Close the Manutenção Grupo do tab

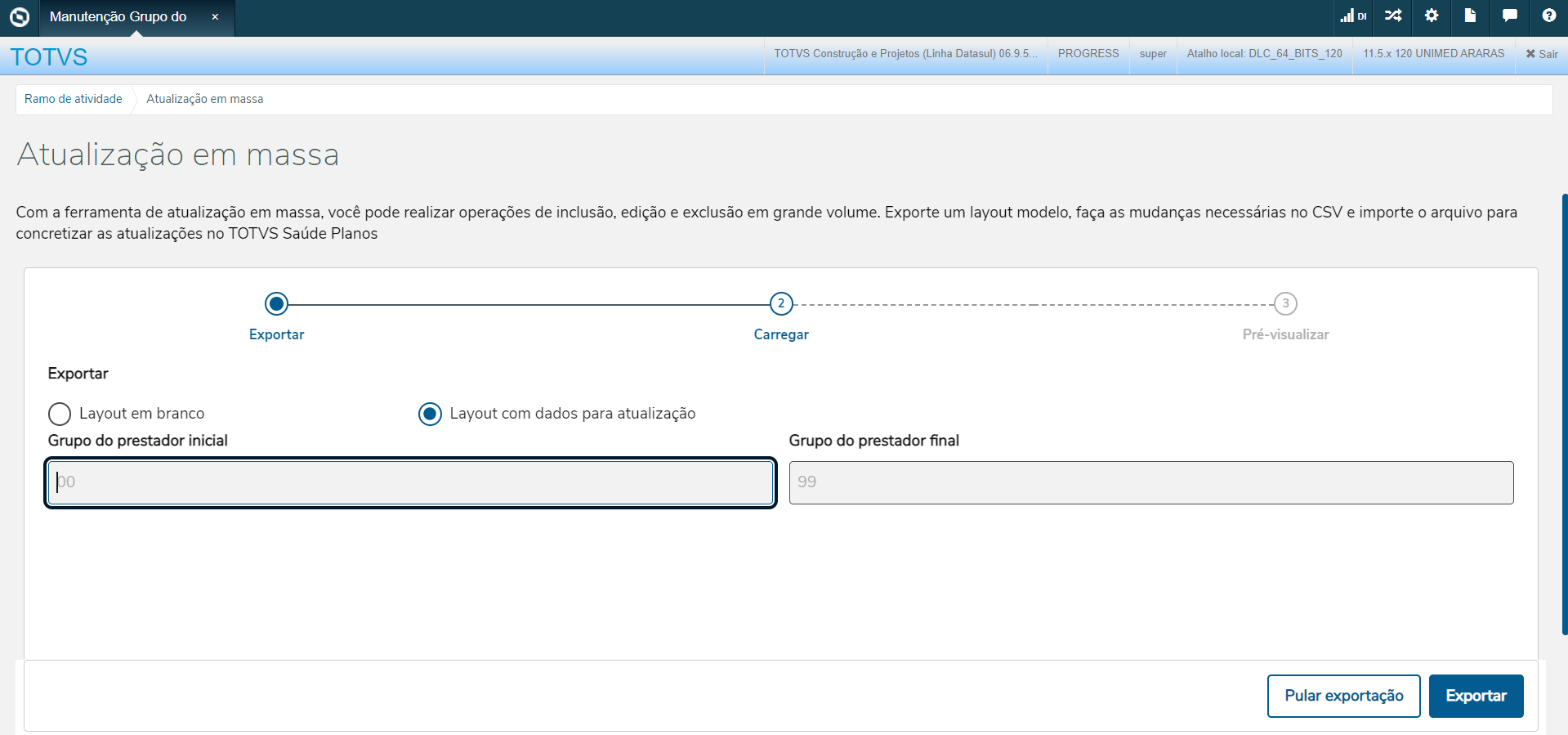point(215,17)
